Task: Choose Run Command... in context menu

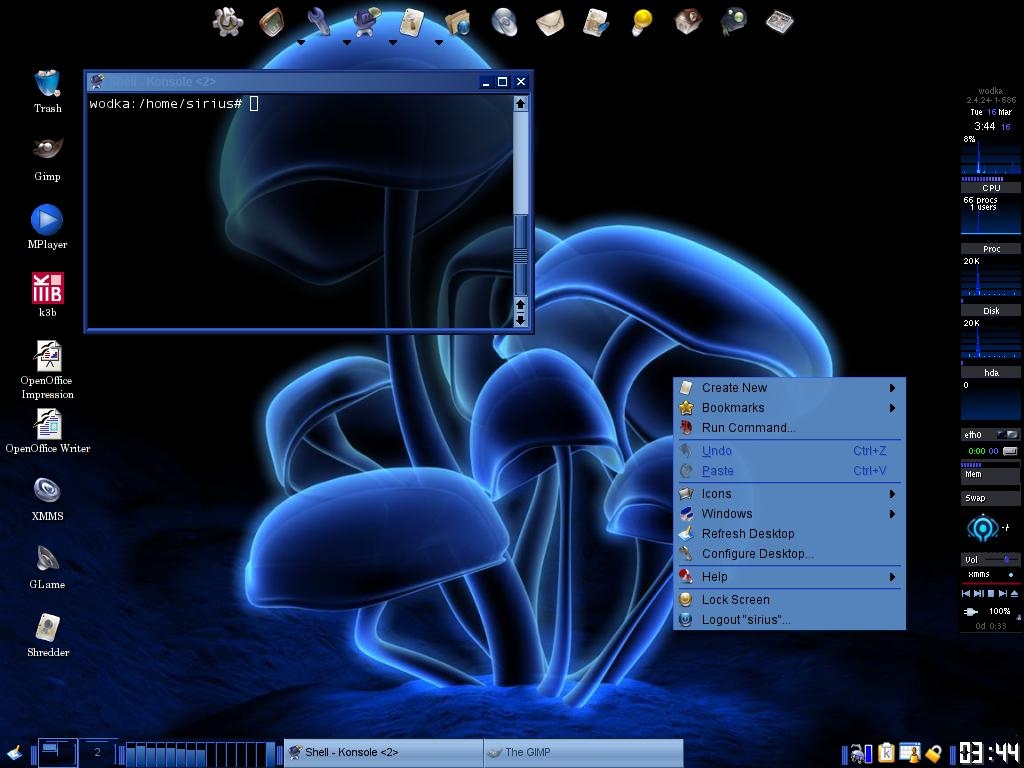Action: [748, 428]
